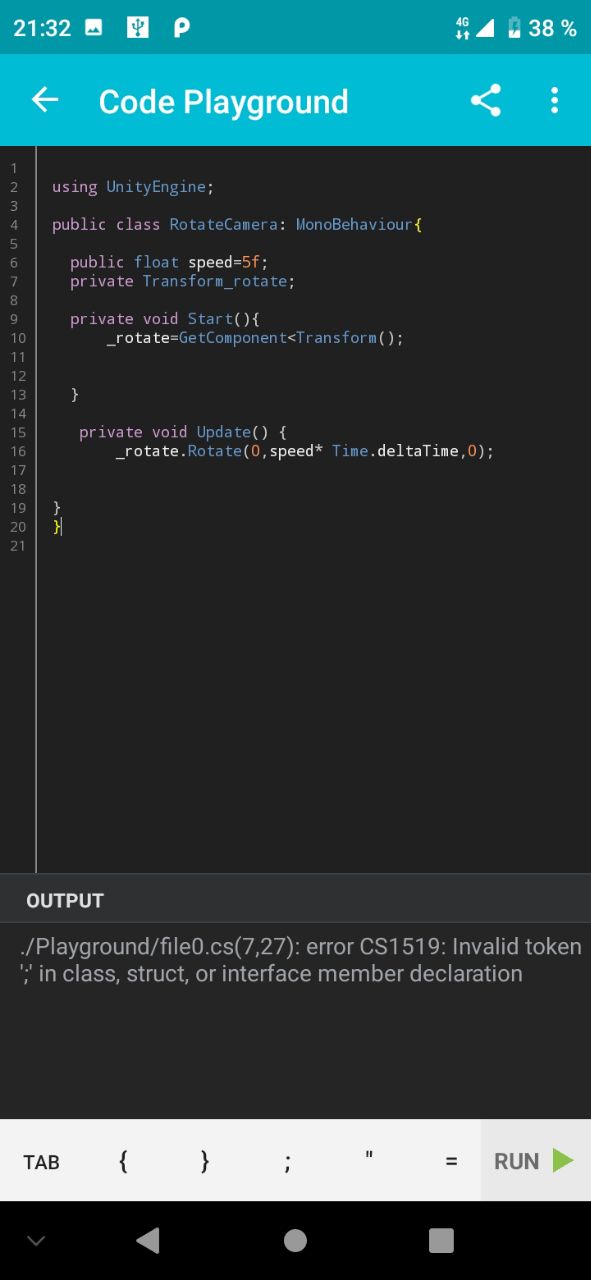The width and height of the screenshot is (591, 1280).
Task: Click the Code Playground title
Action: pos(224,101)
